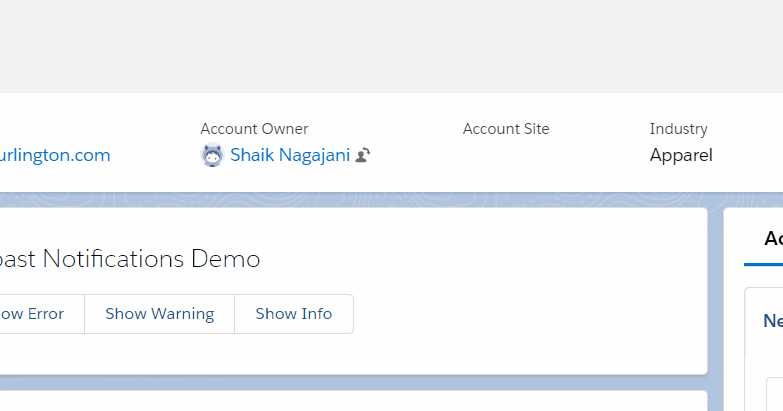The width and height of the screenshot is (783, 411).
Task: Select the active underlined tab in the right panel
Action: click(770, 239)
